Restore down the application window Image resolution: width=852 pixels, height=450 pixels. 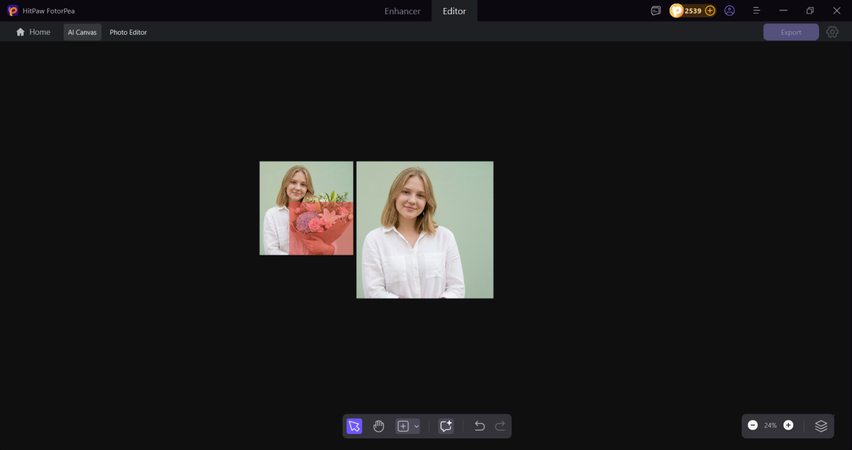(810, 10)
